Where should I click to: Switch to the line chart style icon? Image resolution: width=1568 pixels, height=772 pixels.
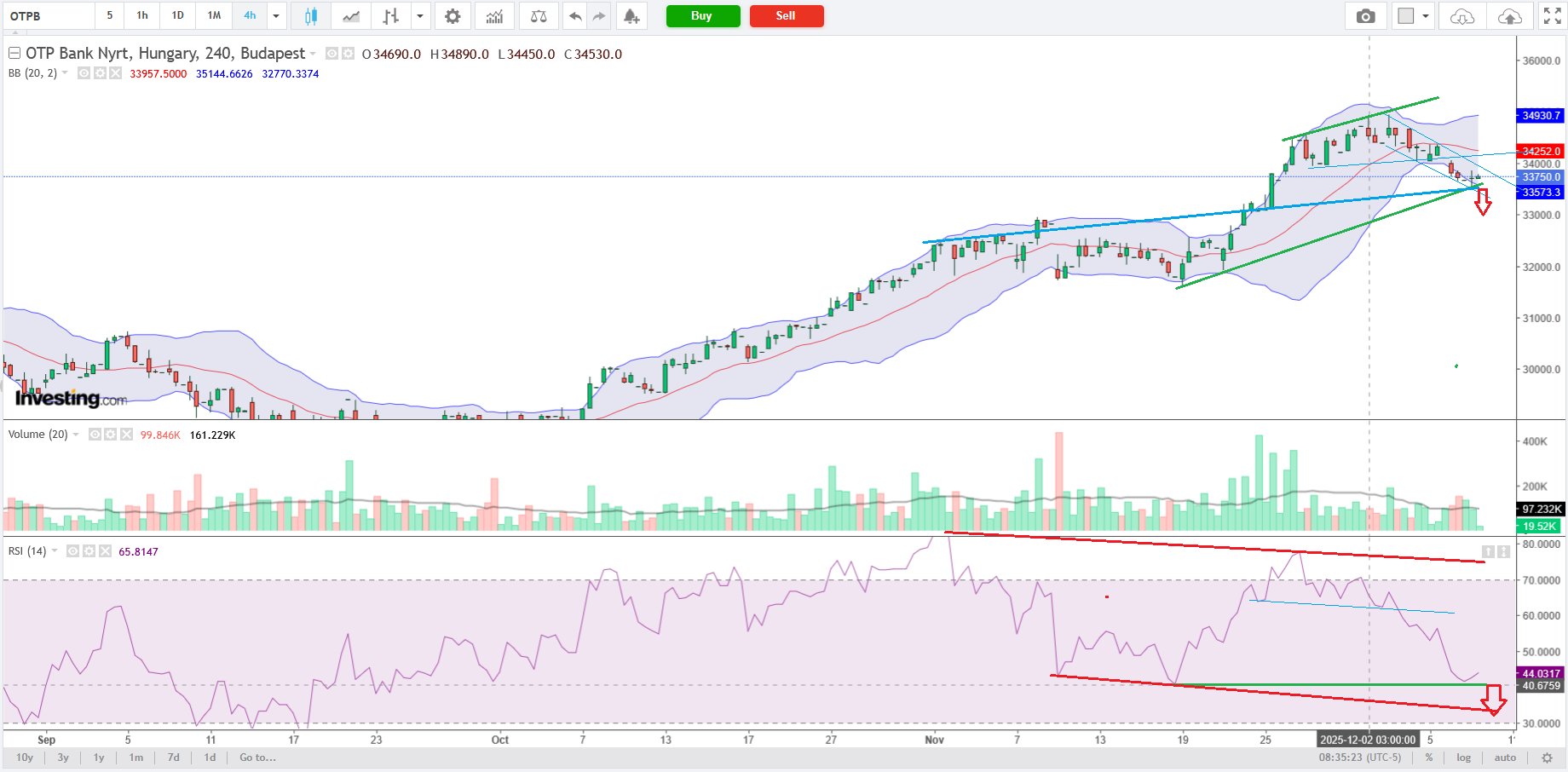[x=350, y=16]
